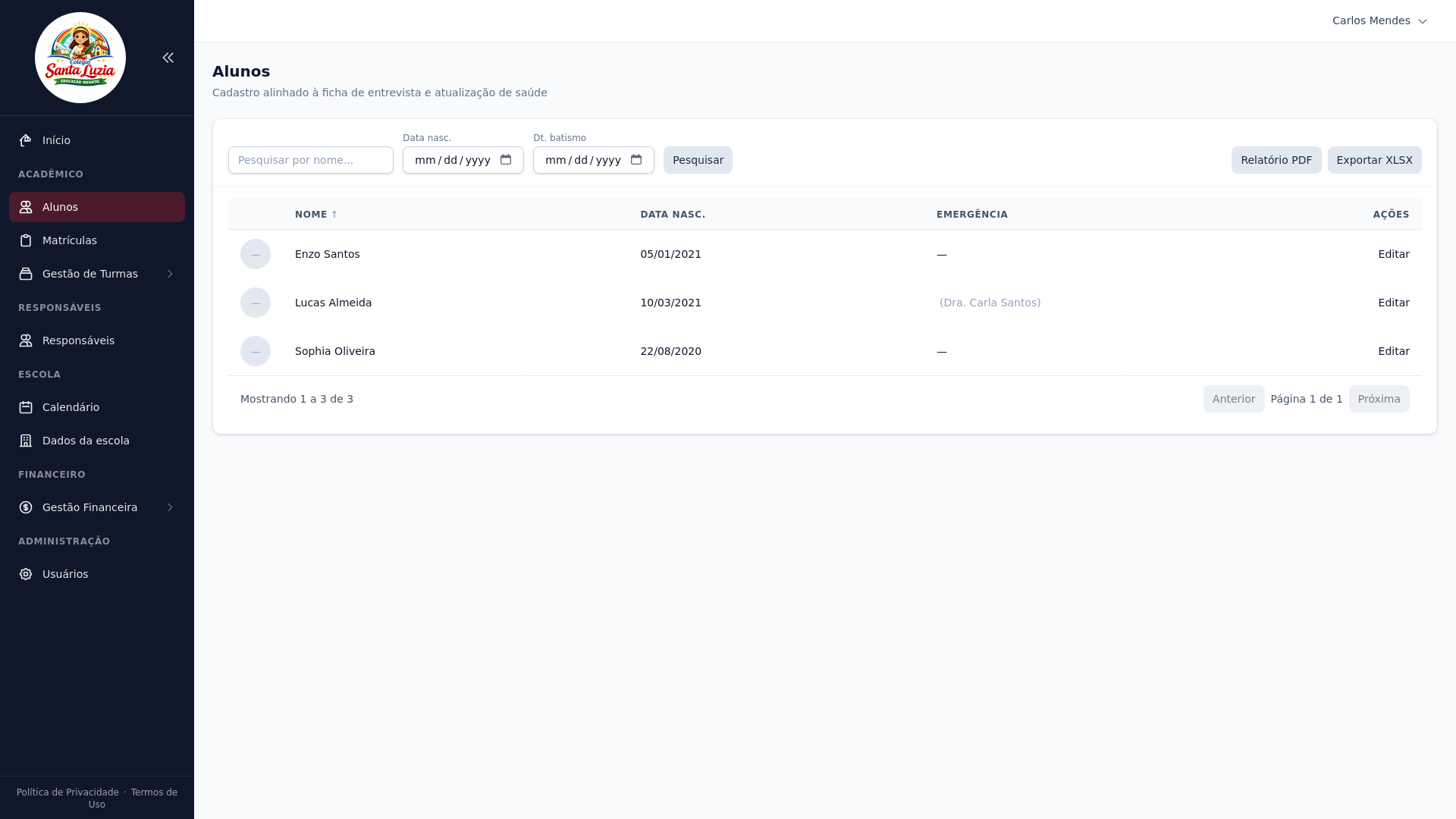Click Enzo Santos avatar placeholder

(256, 254)
